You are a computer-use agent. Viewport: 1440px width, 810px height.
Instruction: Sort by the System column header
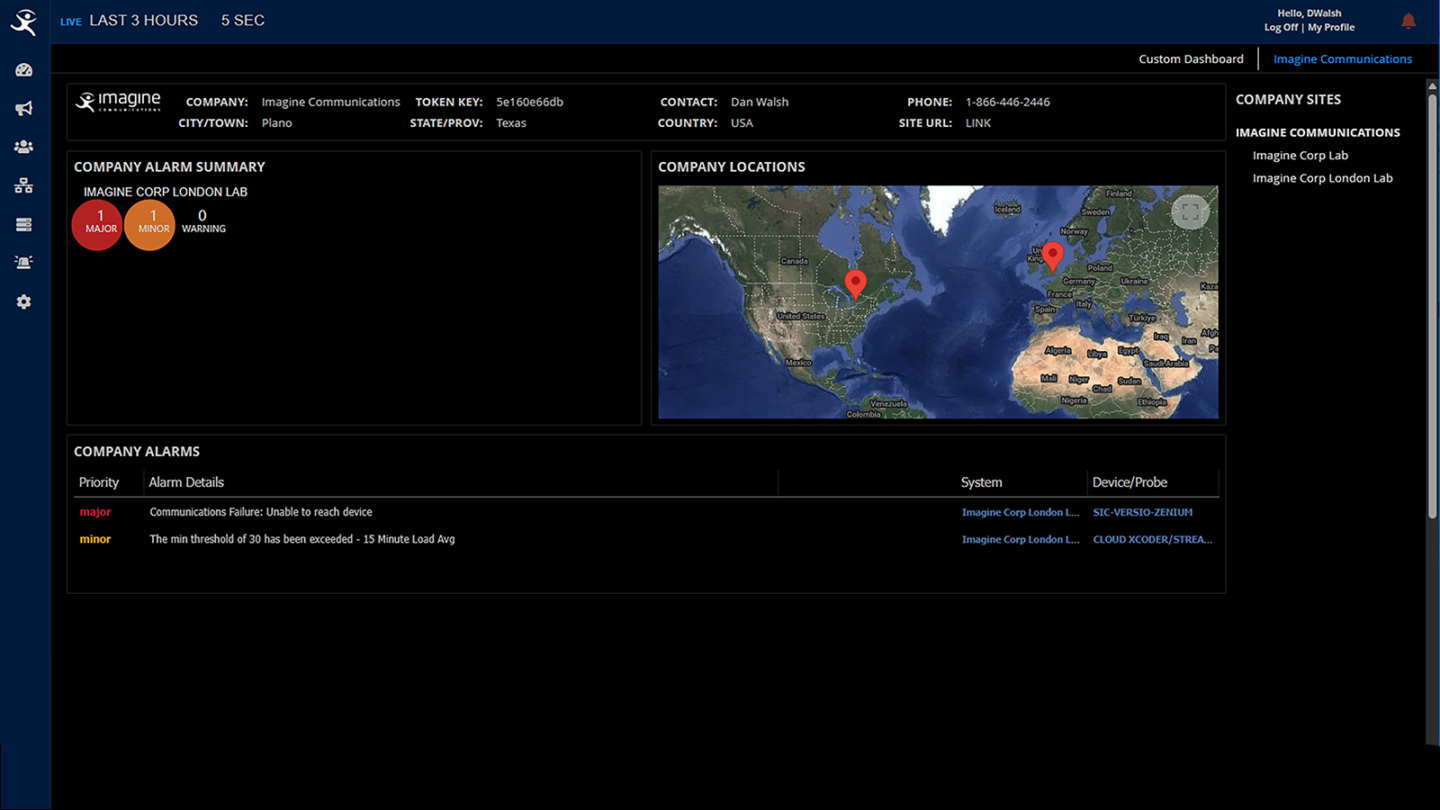pyautogui.click(x=981, y=482)
